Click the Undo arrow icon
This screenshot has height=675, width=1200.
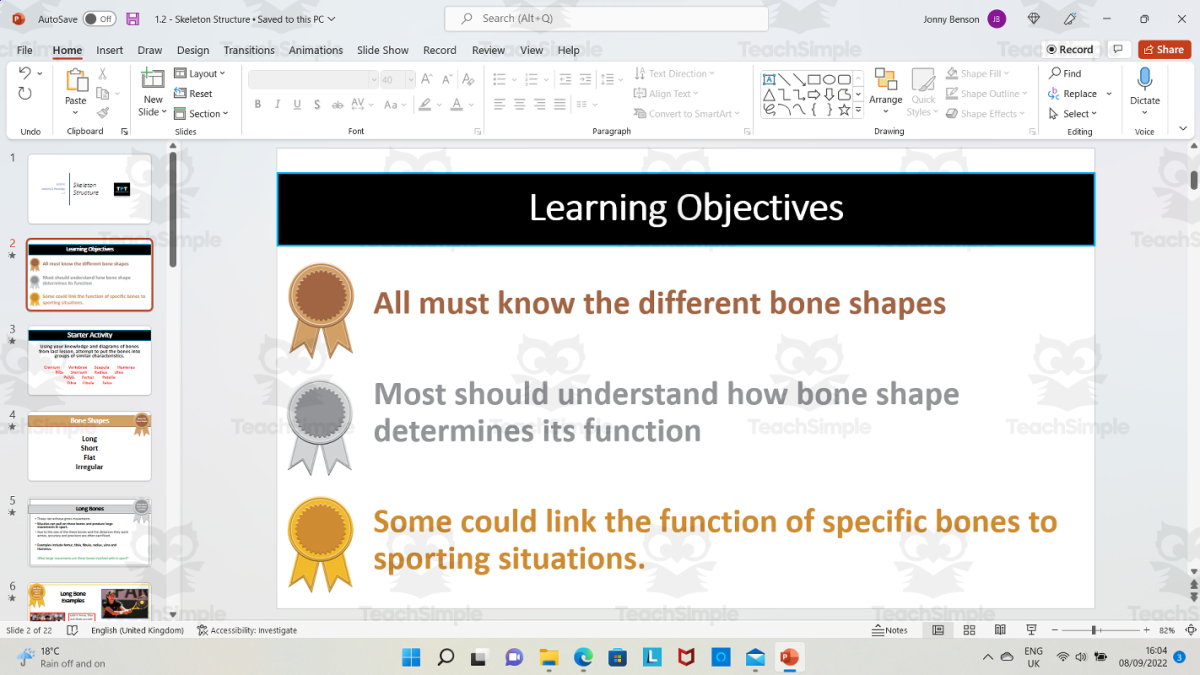[x=24, y=74]
